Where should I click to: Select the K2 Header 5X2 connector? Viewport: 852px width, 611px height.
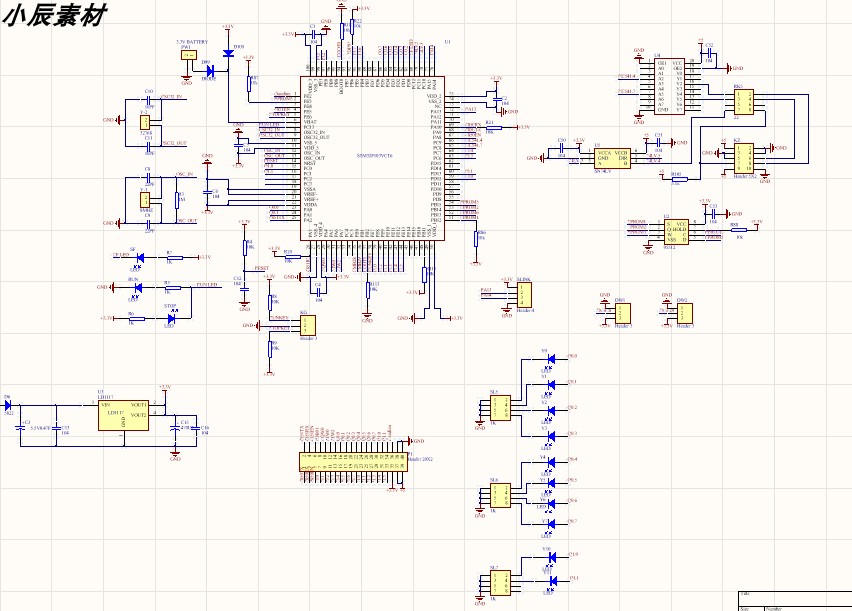tap(743, 158)
